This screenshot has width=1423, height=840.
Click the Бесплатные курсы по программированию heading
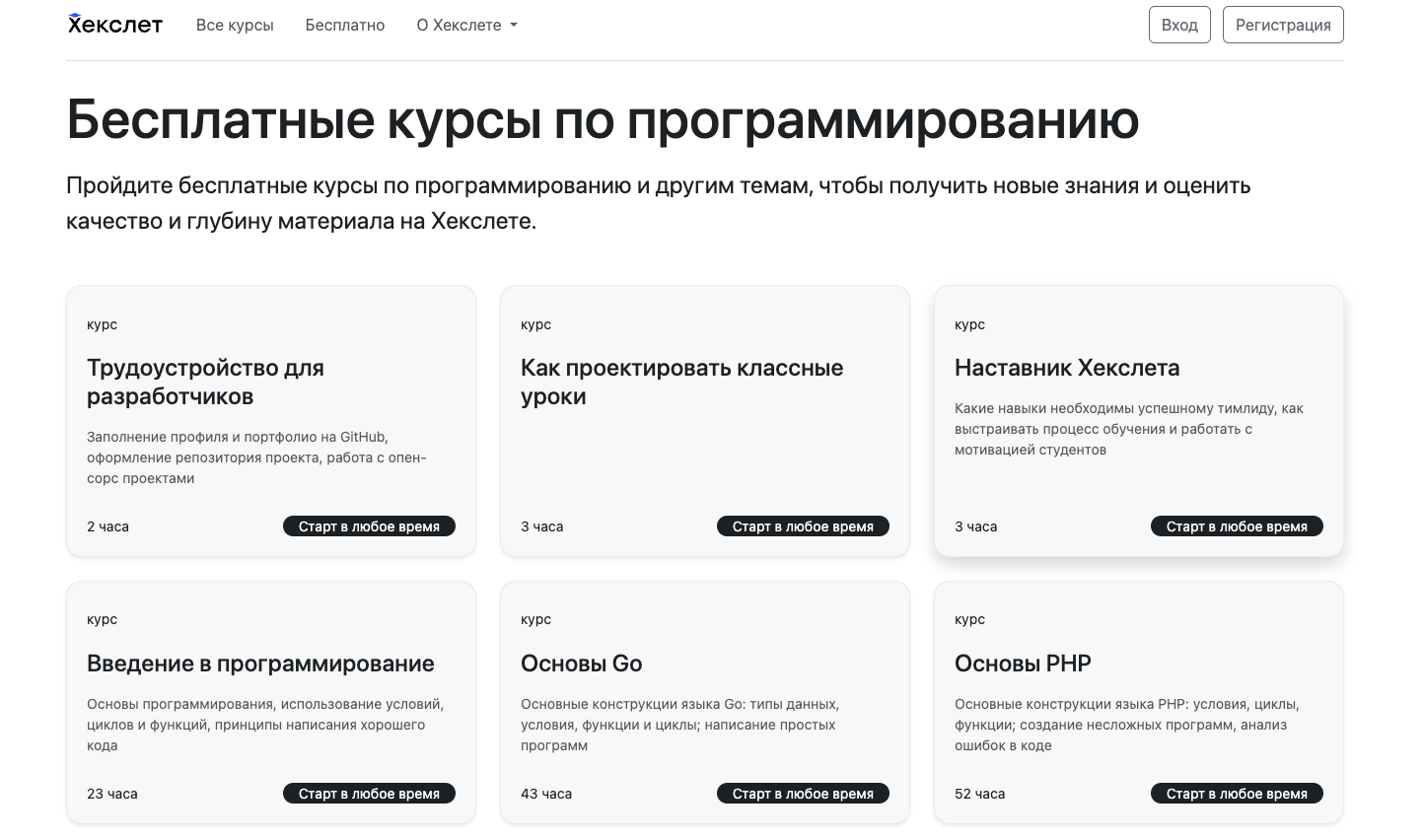click(603, 120)
